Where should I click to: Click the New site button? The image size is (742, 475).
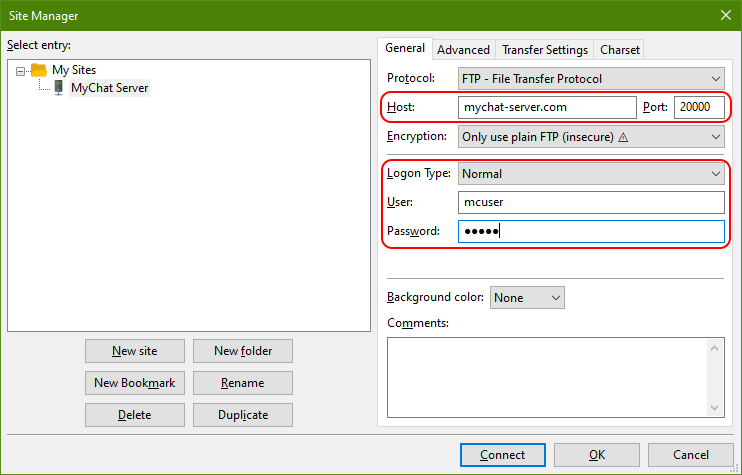pyautogui.click(x=134, y=351)
